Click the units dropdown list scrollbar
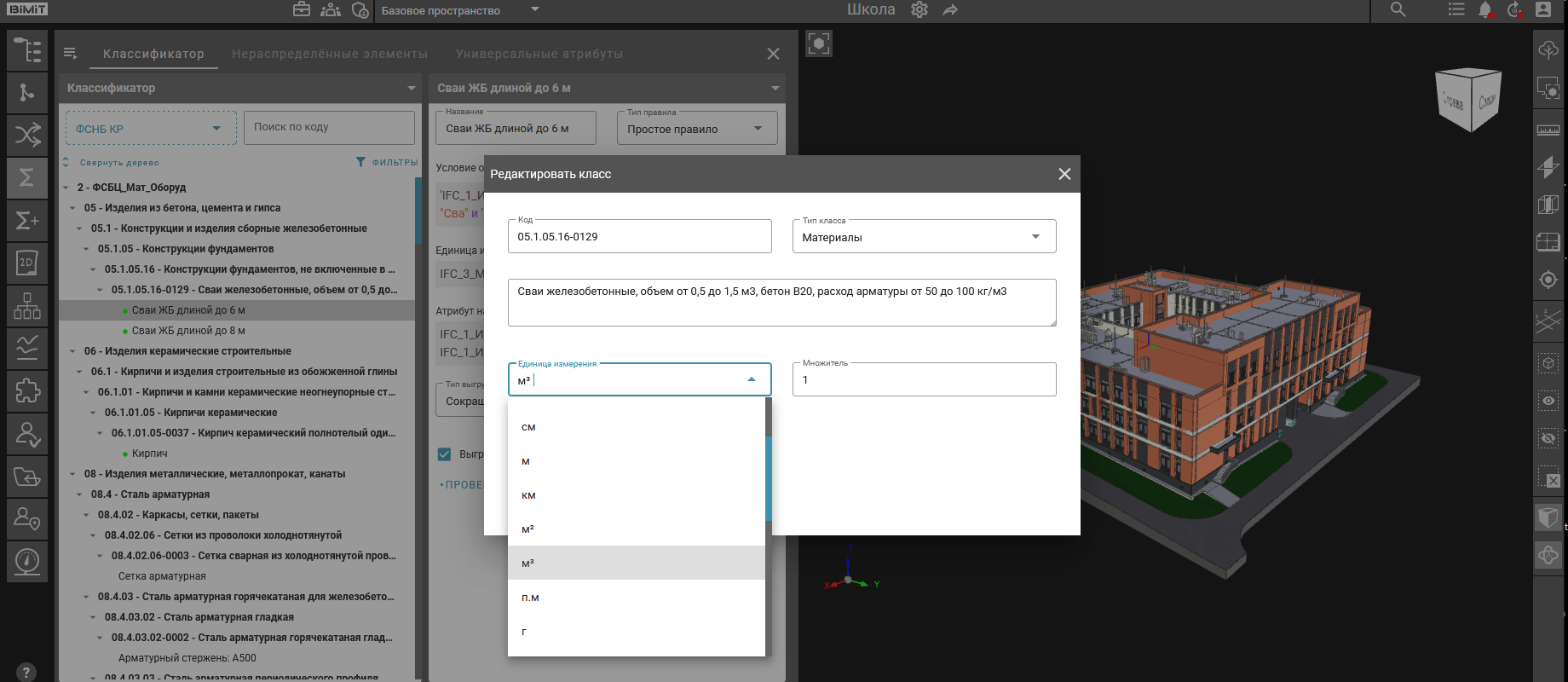The image size is (1568, 682). (768, 477)
